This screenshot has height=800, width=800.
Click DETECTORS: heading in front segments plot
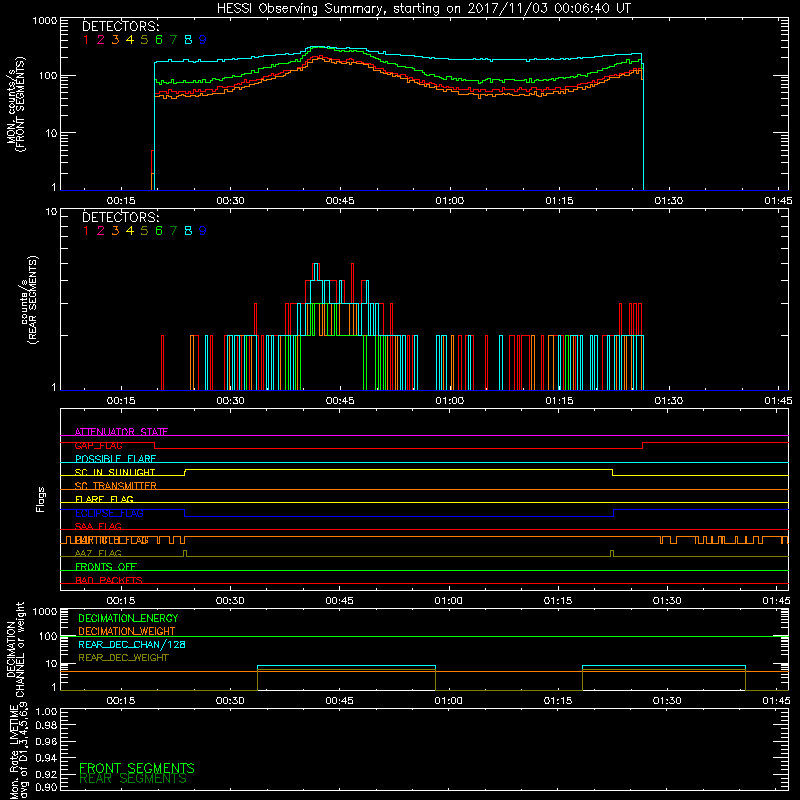pos(121,27)
